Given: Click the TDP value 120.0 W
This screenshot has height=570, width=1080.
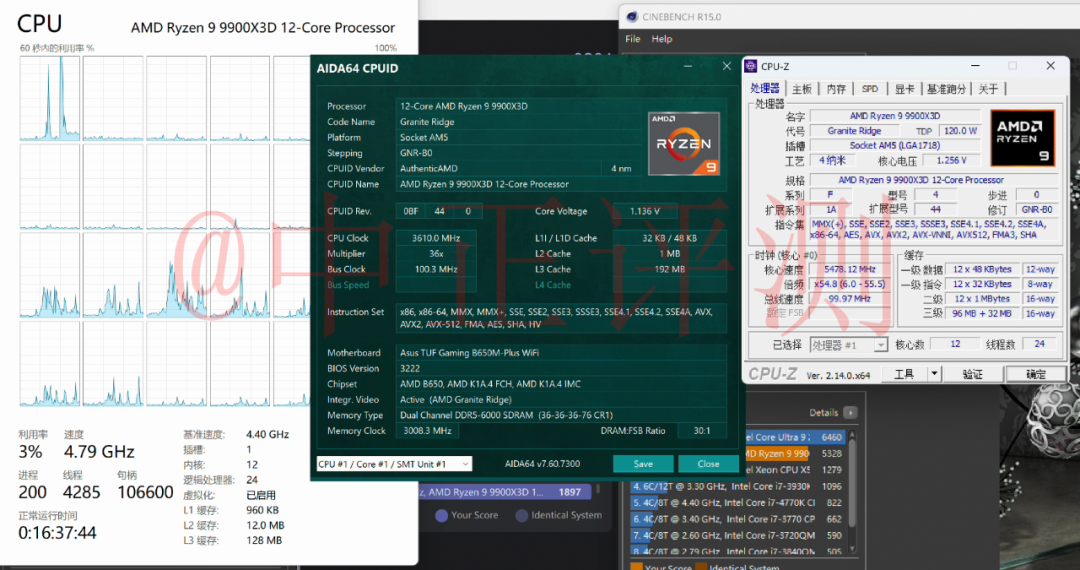Looking at the screenshot, I should point(960,130).
